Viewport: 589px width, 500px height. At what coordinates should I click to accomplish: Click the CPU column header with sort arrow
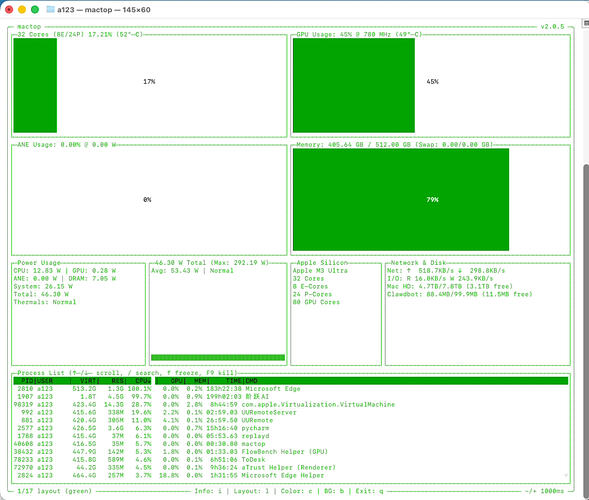143,381
